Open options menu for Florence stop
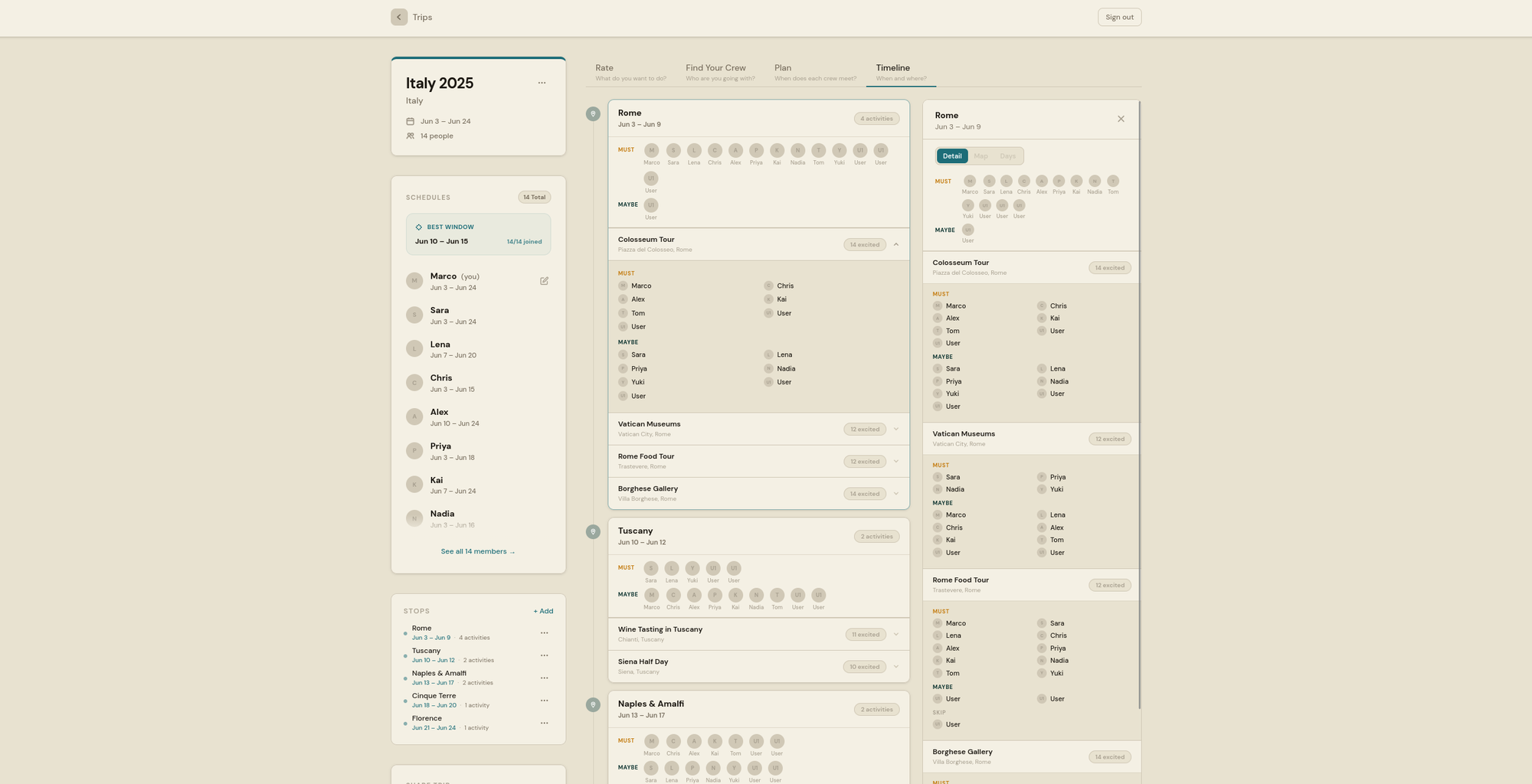 pos(544,723)
